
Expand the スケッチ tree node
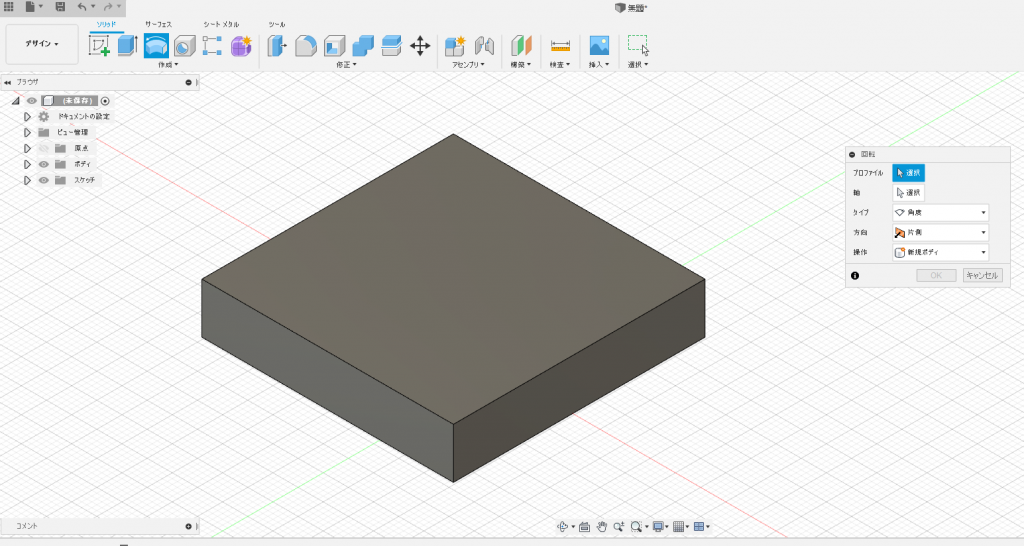point(27,180)
